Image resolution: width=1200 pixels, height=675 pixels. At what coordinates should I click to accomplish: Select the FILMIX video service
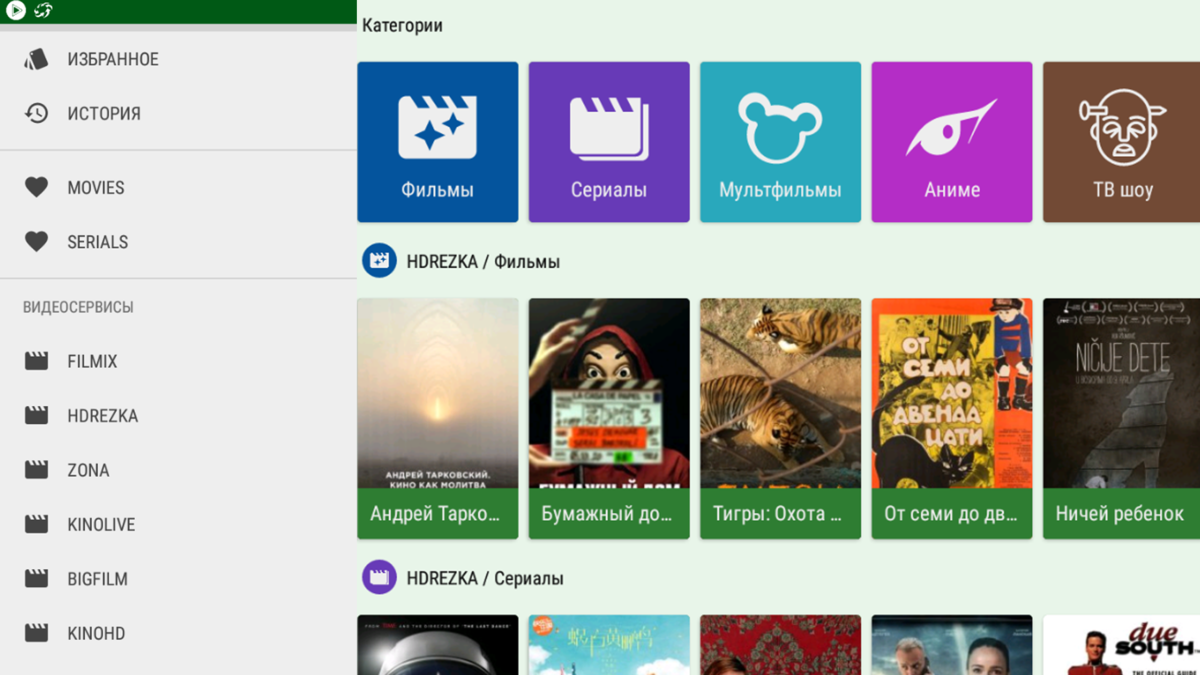pyautogui.click(x=178, y=361)
